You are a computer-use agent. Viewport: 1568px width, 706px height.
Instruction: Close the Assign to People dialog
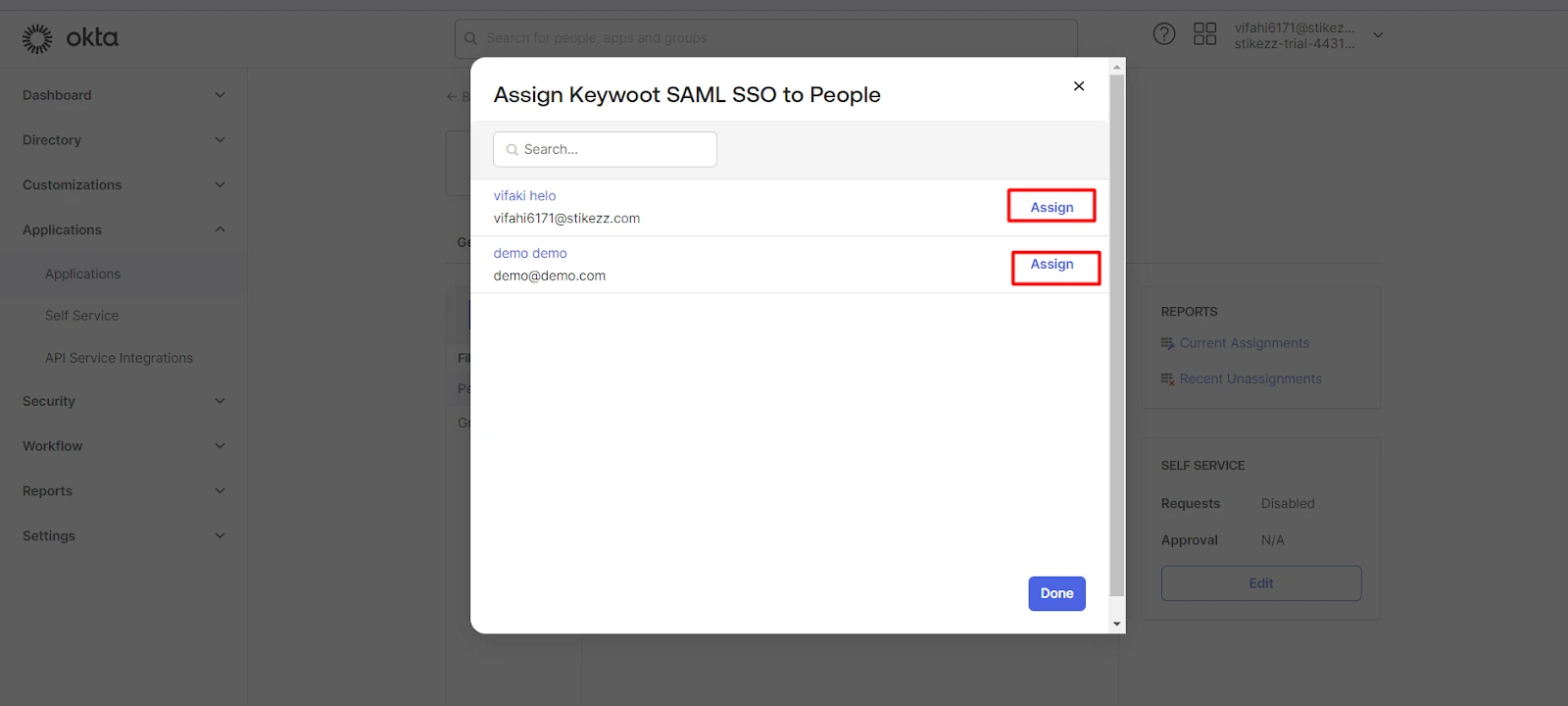coord(1079,86)
